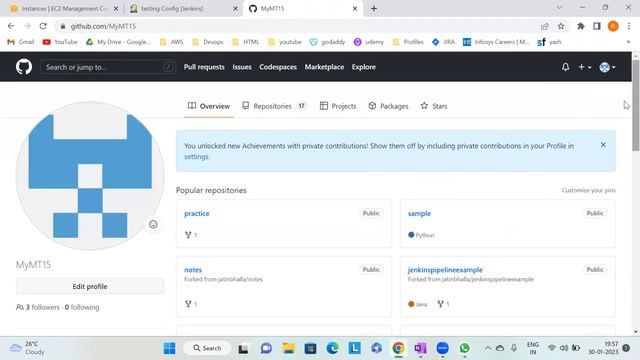Image resolution: width=640 pixels, height=360 pixels.
Task: Open the plus create-new dropdown
Action: (584, 67)
